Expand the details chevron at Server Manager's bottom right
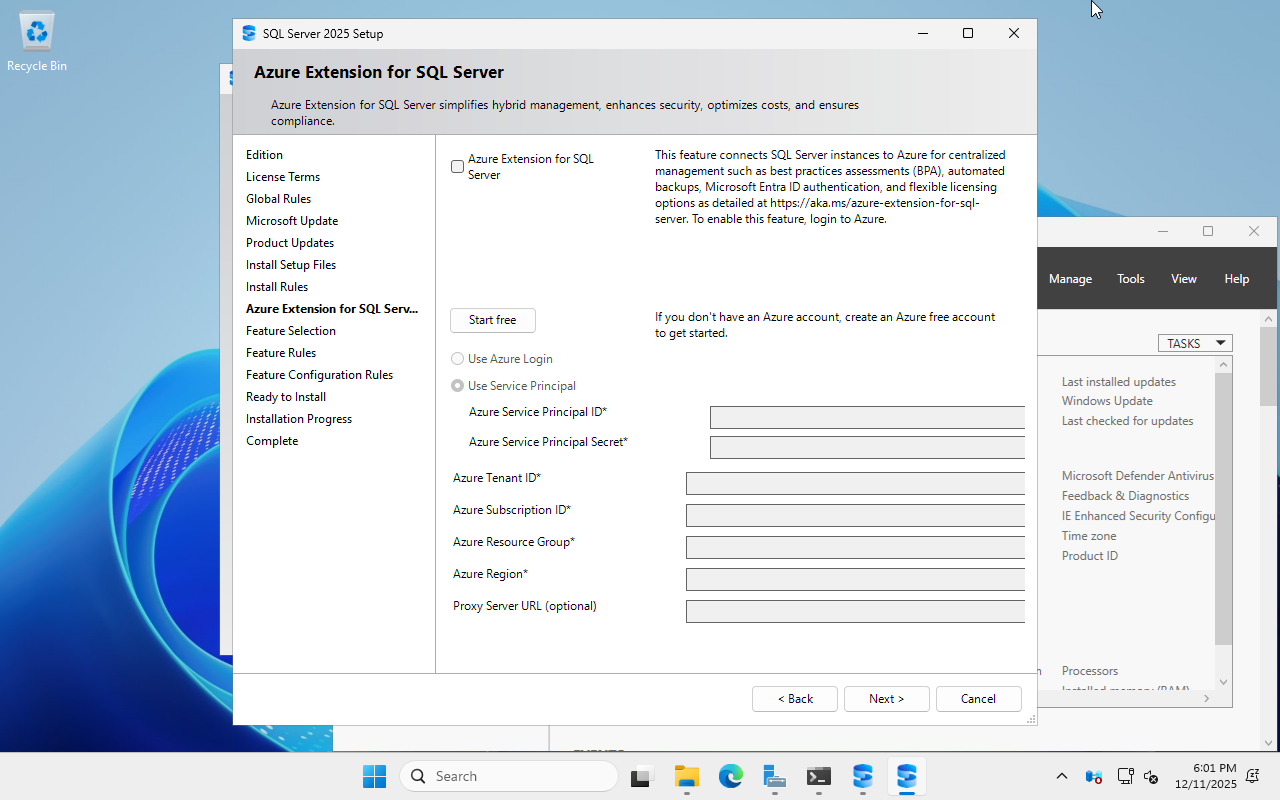This screenshot has height=800, width=1280. point(1206,698)
